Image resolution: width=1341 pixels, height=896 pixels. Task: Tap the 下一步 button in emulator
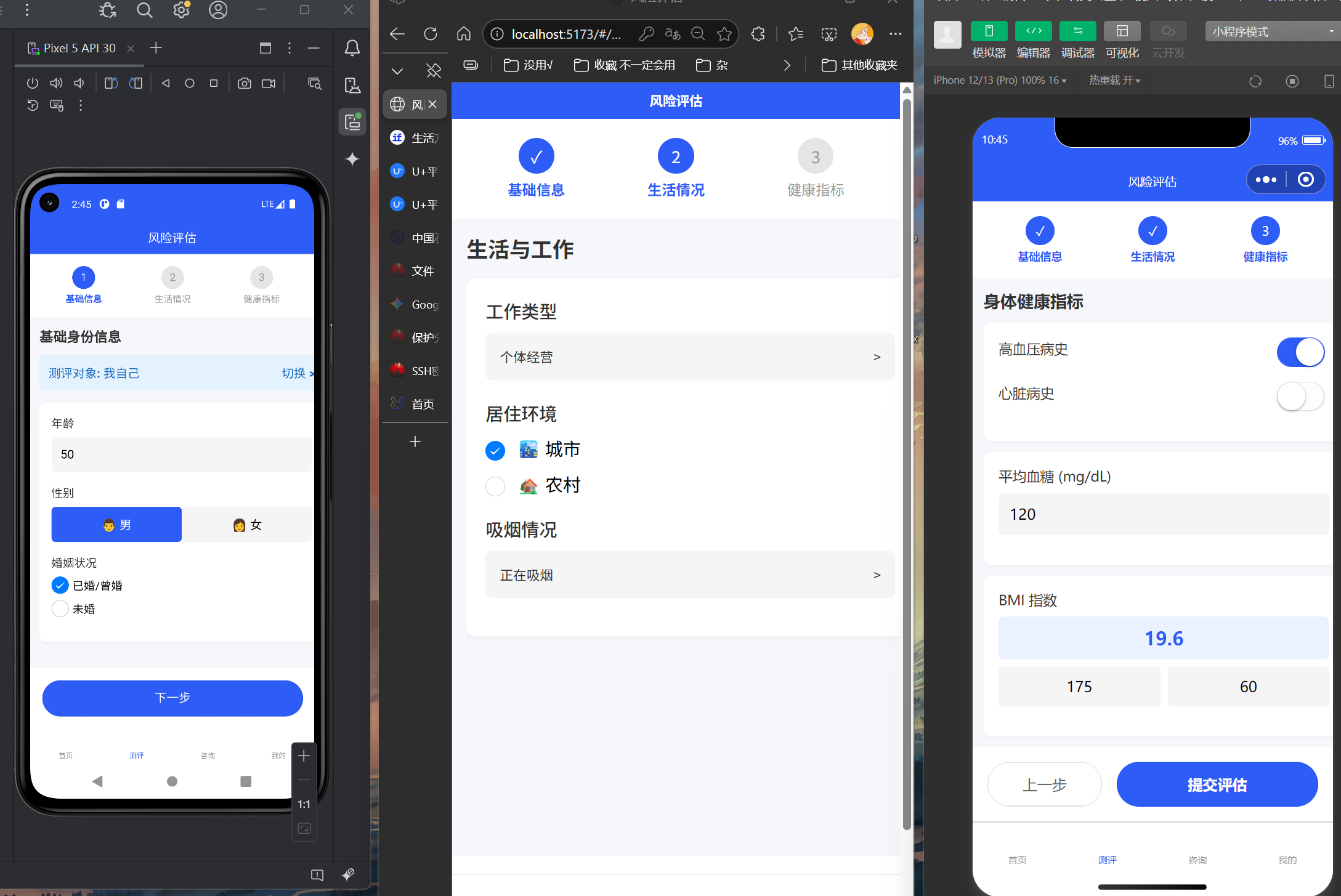coord(172,698)
